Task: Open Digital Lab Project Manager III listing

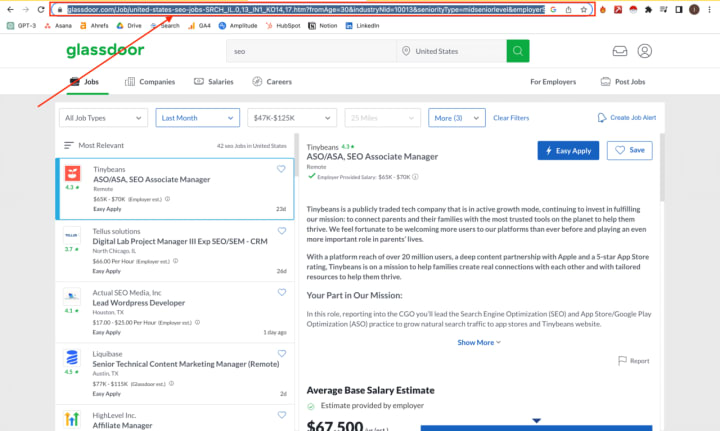Action: pyautogui.click(x=180, y=241)
